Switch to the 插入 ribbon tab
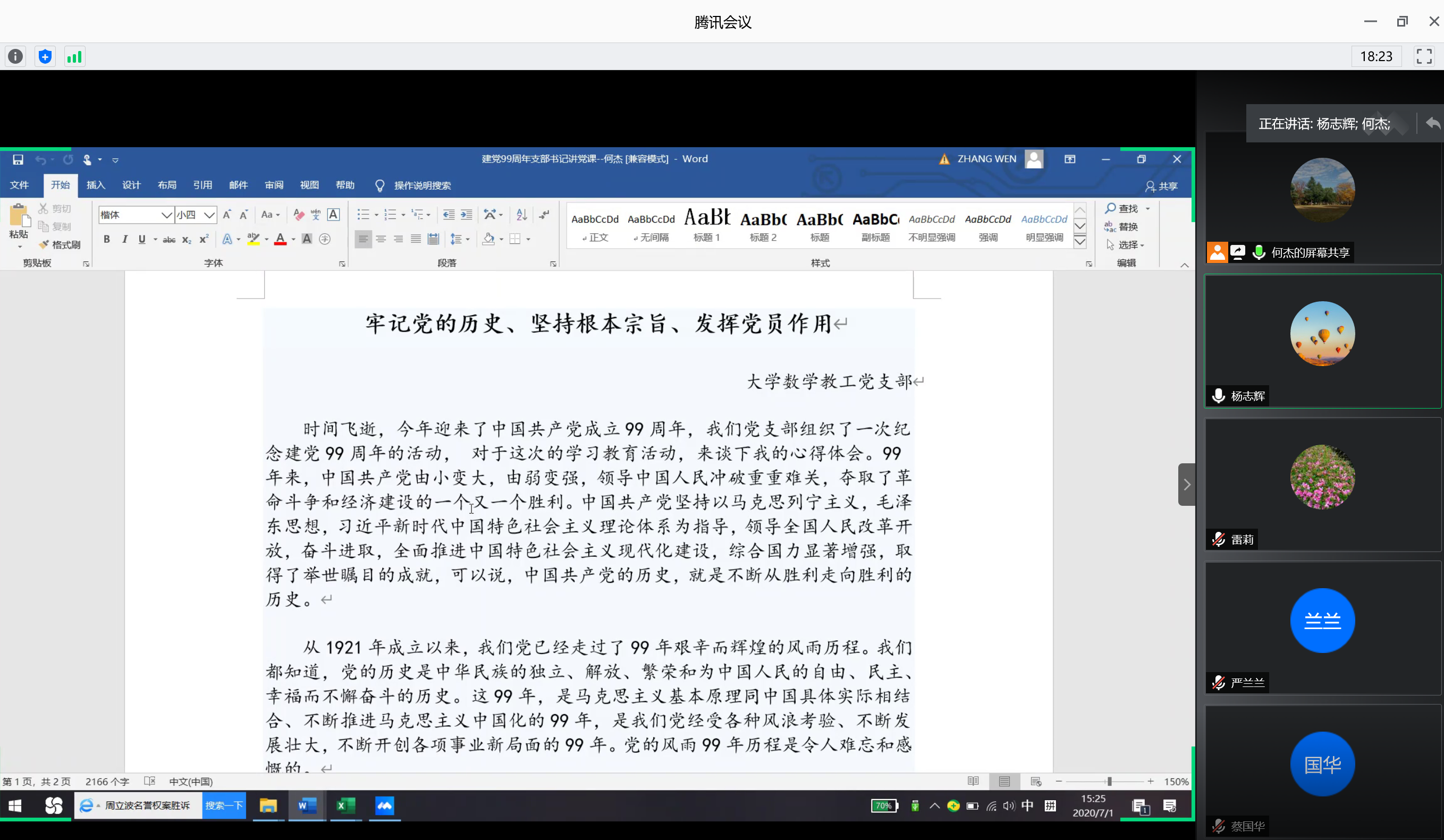The height and width of the screenshot is (840, 1444). (x=96, y=185)
